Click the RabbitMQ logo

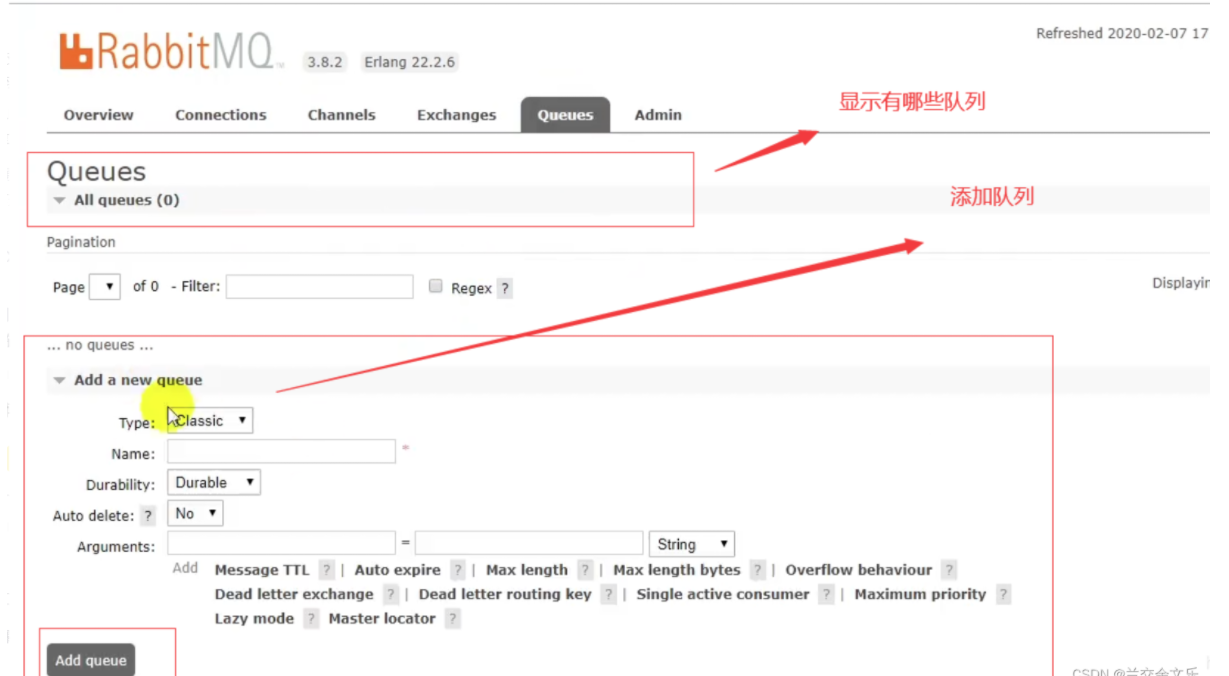pyautogui.click(x=170, y=52)
